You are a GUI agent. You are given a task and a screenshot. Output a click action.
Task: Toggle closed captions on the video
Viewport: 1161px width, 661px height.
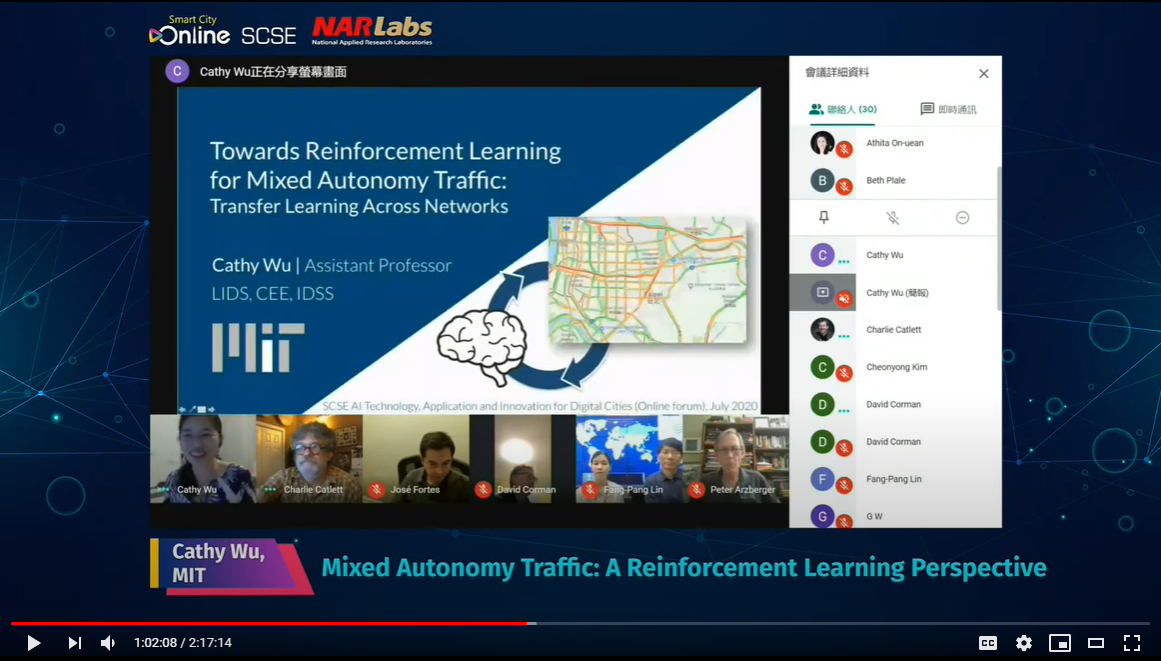987,643
